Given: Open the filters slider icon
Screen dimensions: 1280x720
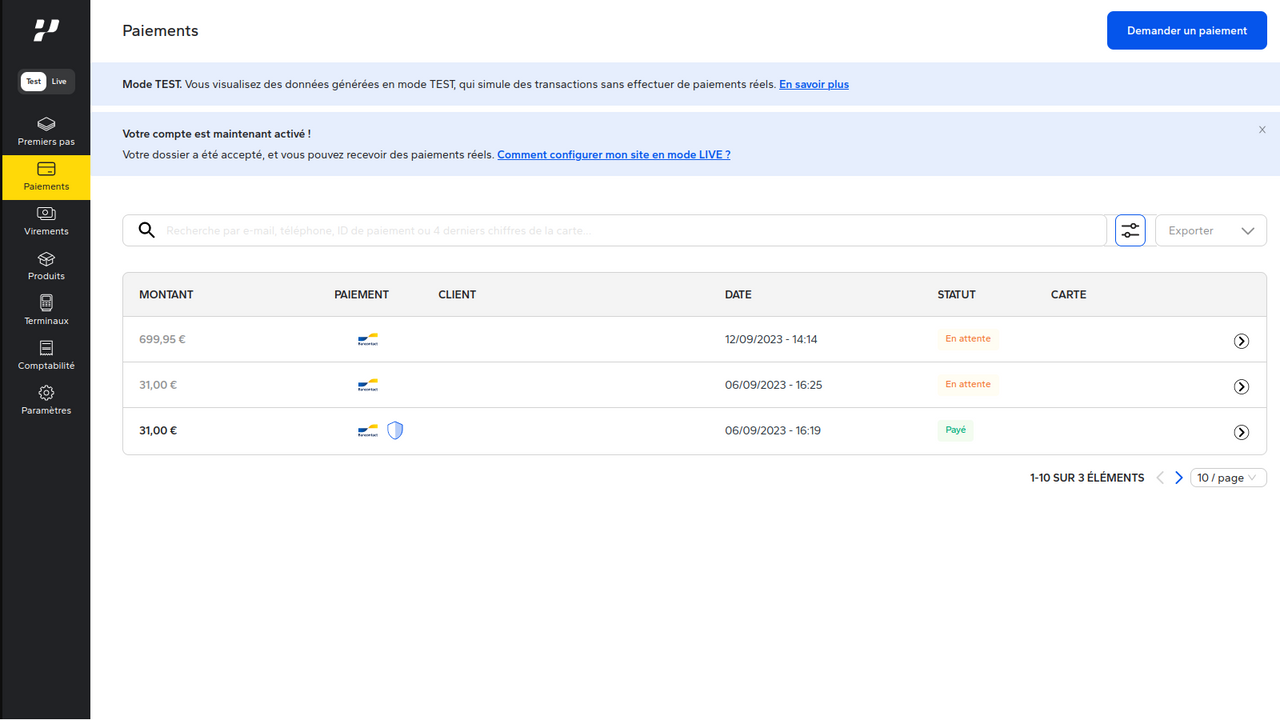Looking at the screenshot, I should 1130,230.
